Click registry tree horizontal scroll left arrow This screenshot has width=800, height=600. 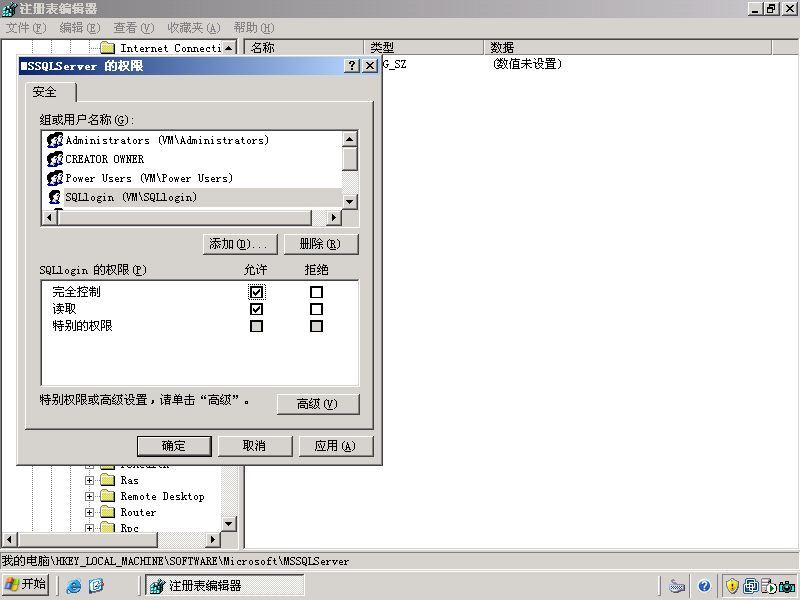9,539
